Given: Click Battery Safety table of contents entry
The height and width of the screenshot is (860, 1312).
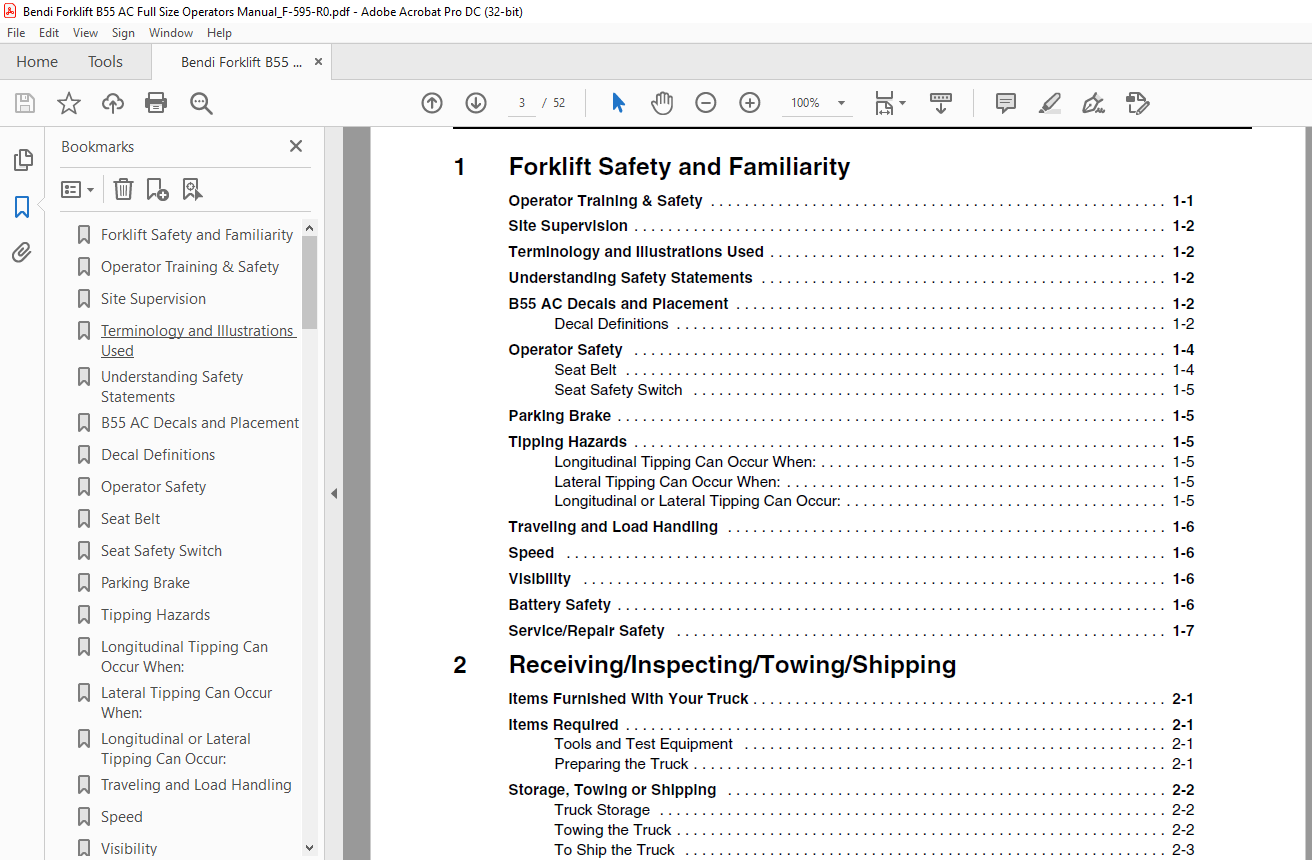Looking at the screenshot, I should 851,605.
